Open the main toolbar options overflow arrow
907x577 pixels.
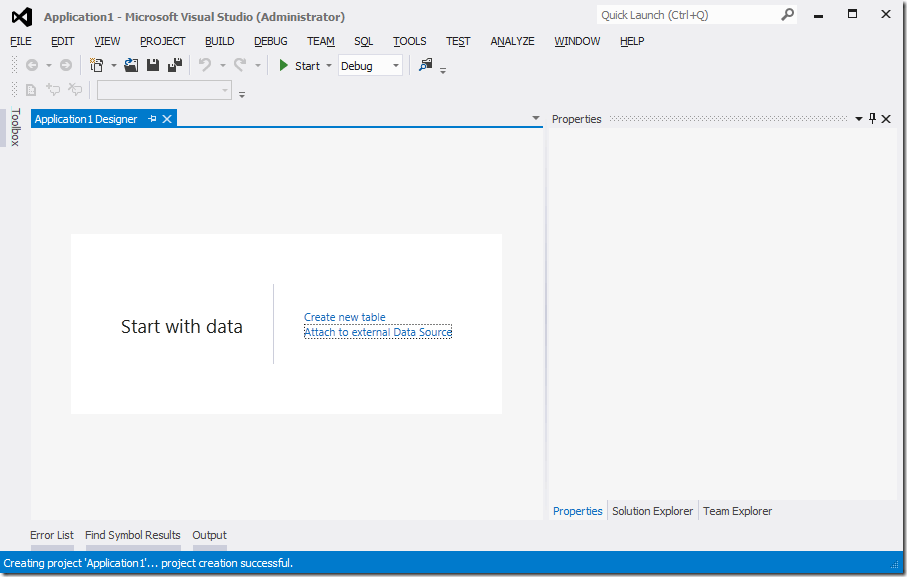click(x=443, y=71)
